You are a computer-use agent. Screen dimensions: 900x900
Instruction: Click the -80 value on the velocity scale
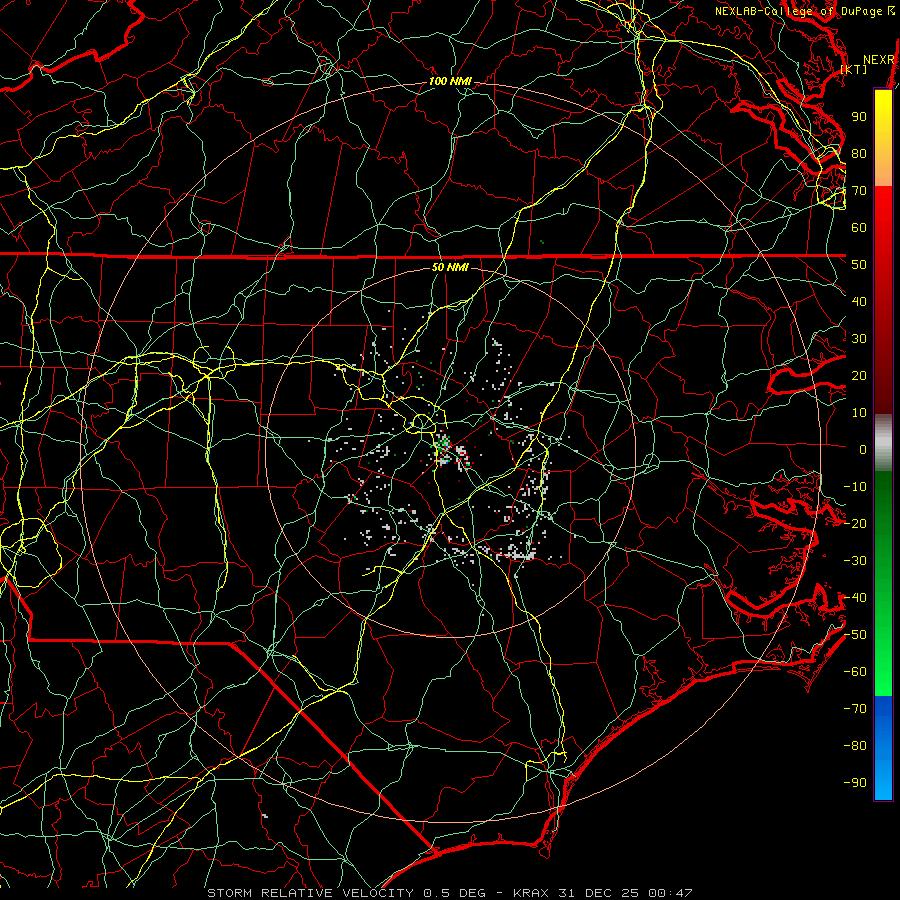pos(855,746)
